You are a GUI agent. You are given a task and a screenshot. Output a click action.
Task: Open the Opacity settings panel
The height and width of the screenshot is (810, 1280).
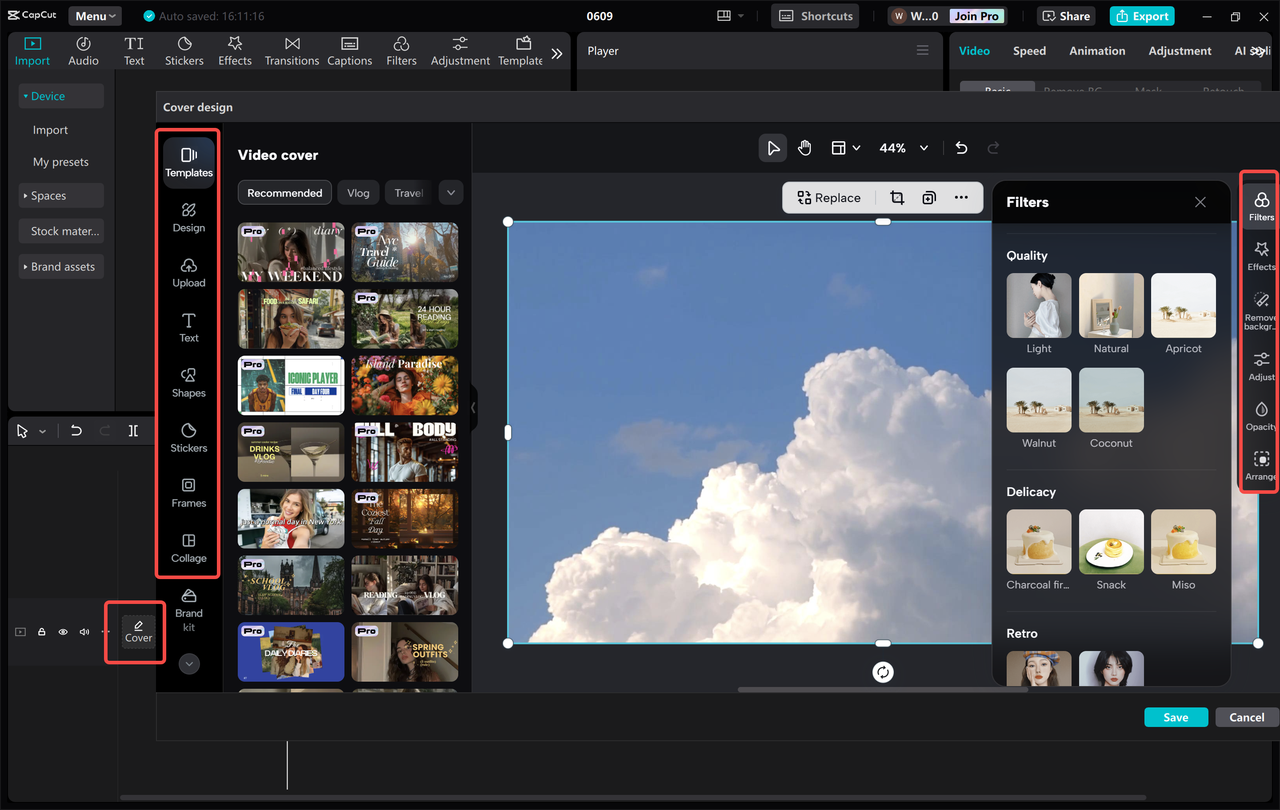pos(1259,413)
